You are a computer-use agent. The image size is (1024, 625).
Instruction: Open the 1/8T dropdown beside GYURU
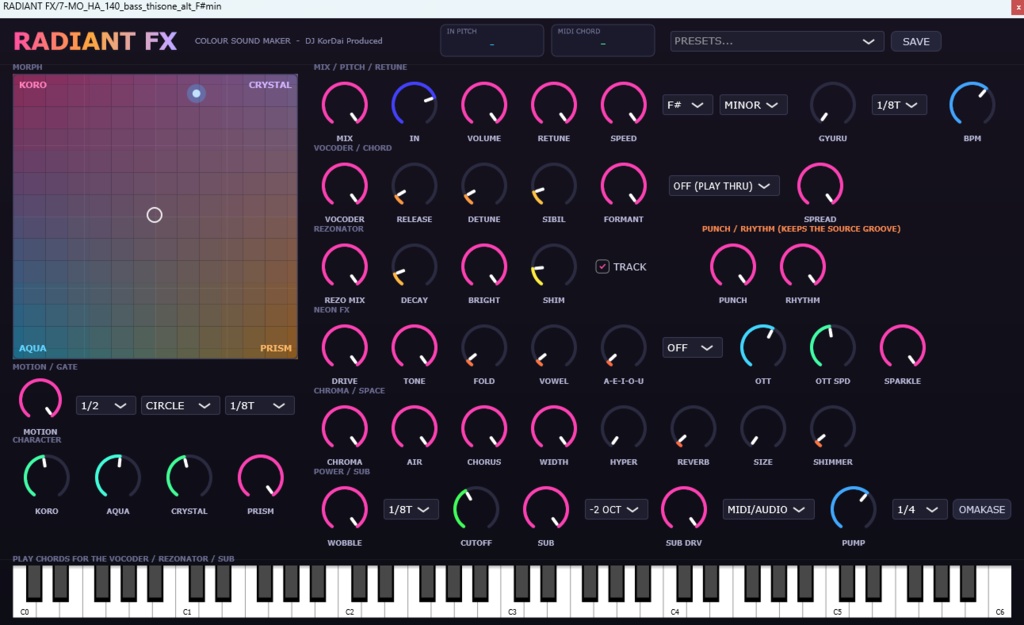point(898,105)
